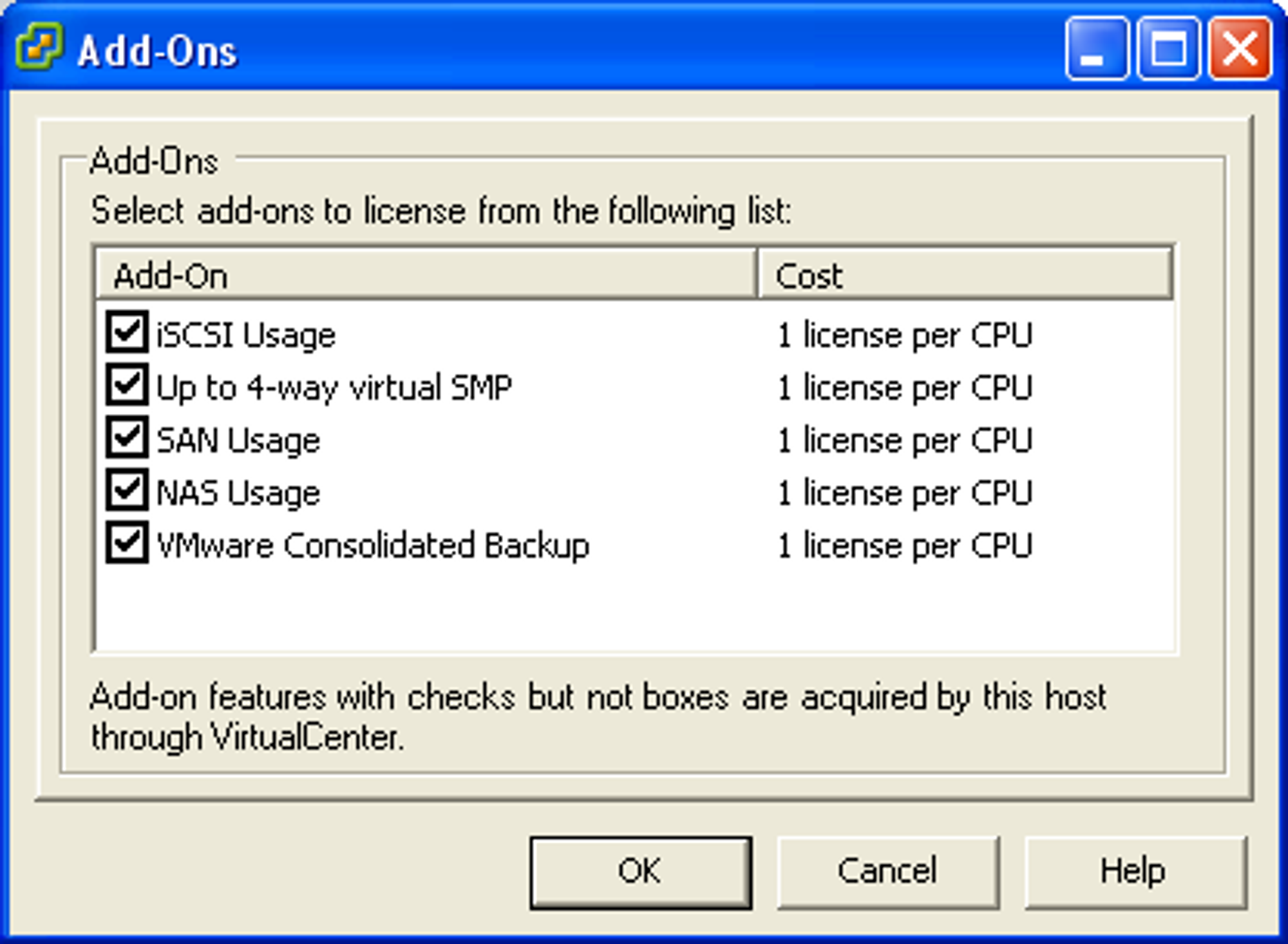Select the VMware Consolidated Backup label

tap(373, 547)
